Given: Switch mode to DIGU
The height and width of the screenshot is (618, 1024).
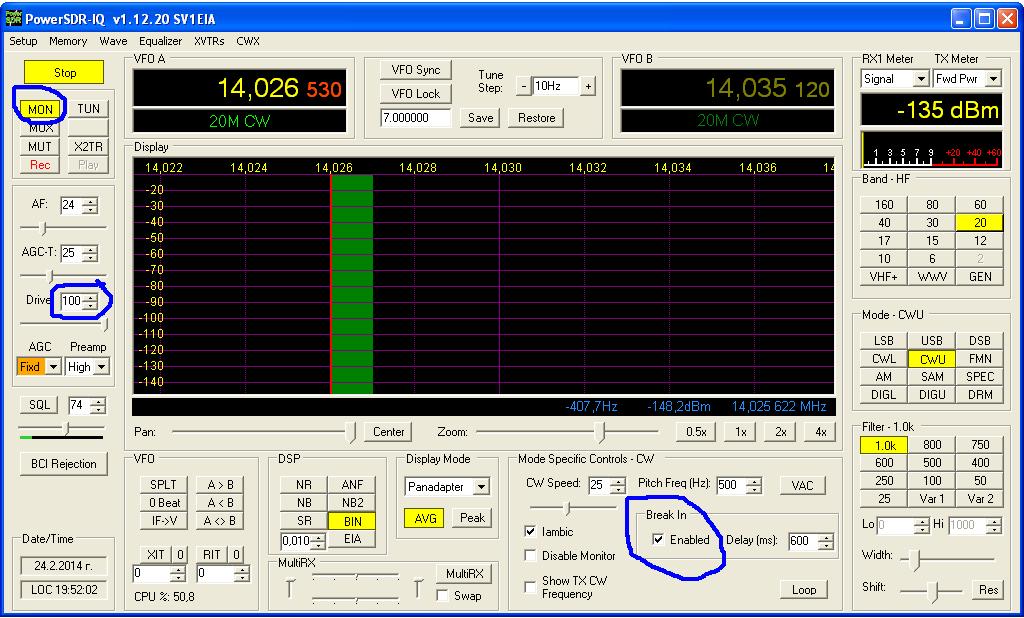Looking at the screenshot, I should coord(932,395).
